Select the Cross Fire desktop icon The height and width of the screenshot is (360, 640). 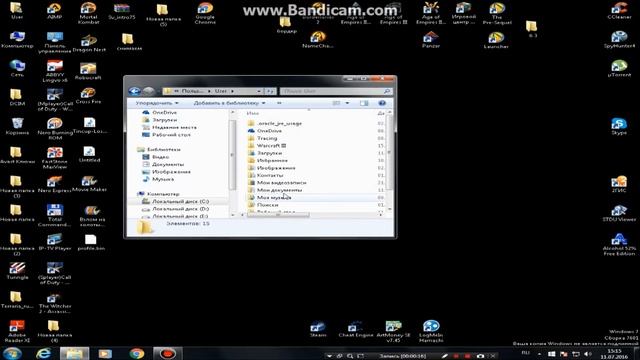pyautogui.click(x=88, y=96)
